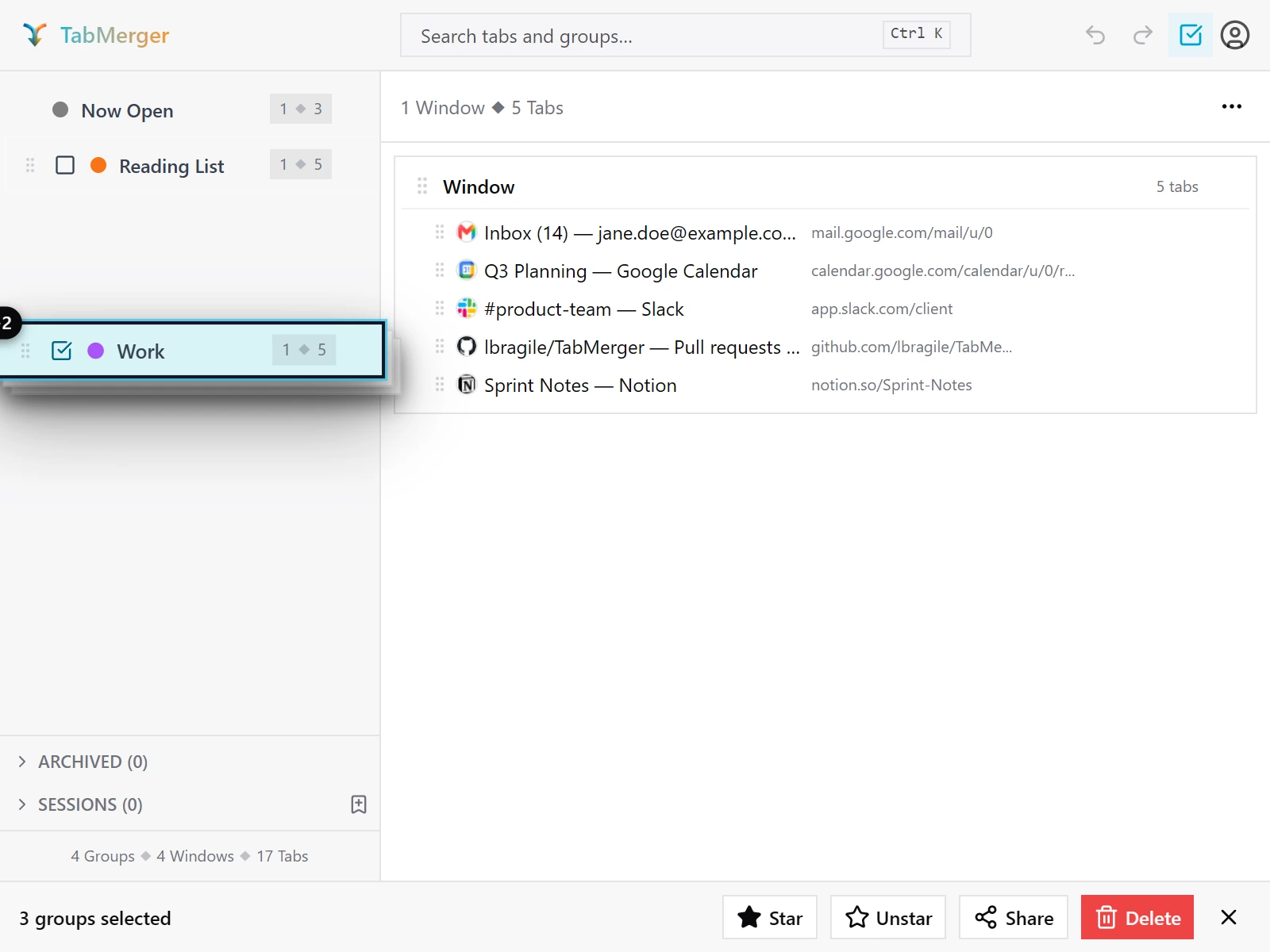Click the Google Calendar favicon of Q3 Planning

467,271
